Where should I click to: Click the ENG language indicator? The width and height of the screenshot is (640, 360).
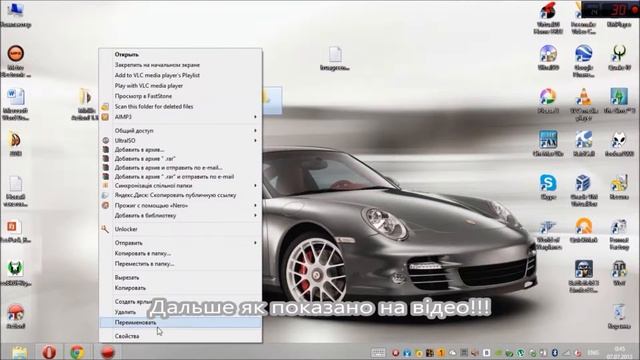pos(593,353)
